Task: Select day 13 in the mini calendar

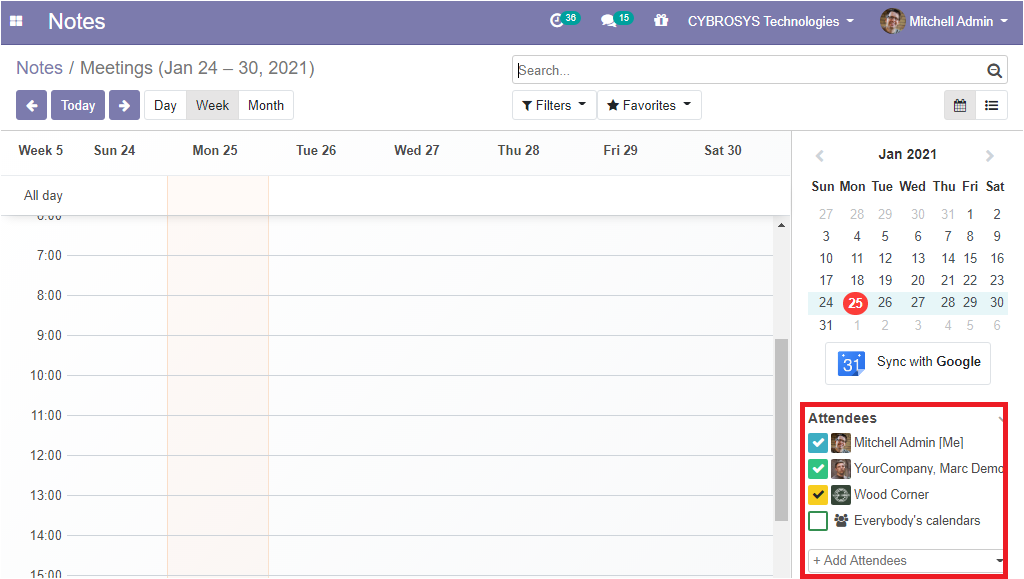Action: point(918,258)
